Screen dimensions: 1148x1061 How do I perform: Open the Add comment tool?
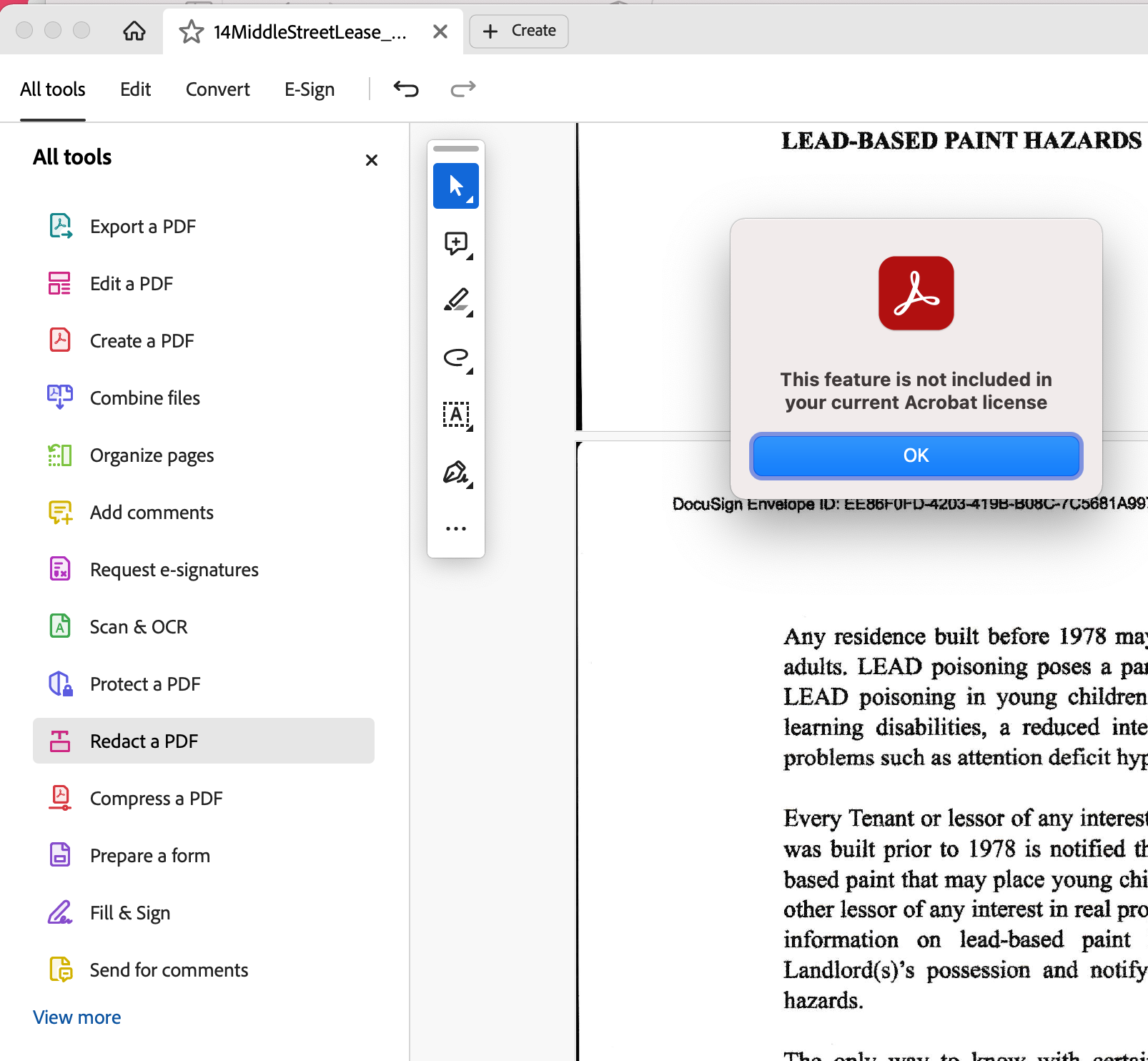pos(455,244)
